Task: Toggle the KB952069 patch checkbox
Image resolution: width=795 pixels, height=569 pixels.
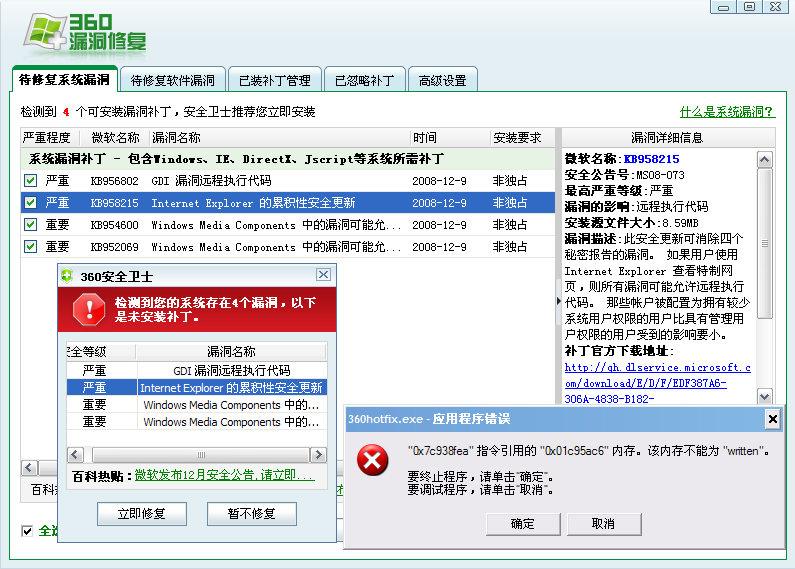Action: [x=30, y=247]
